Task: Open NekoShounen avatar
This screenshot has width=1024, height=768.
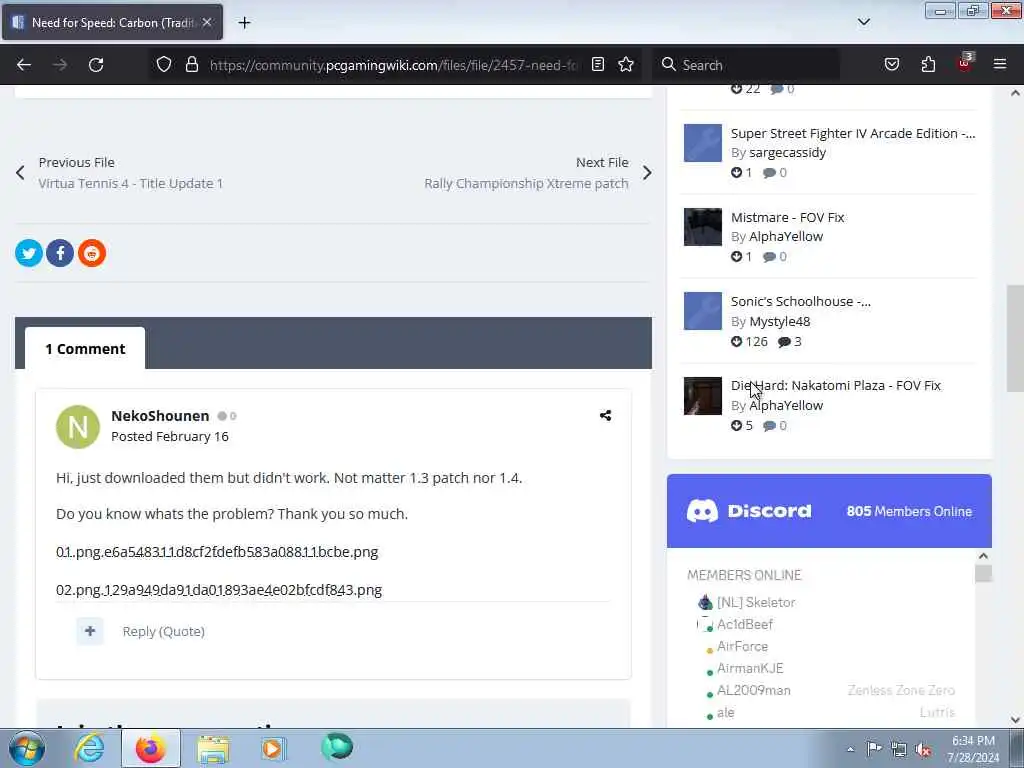Action: (78, 426)
